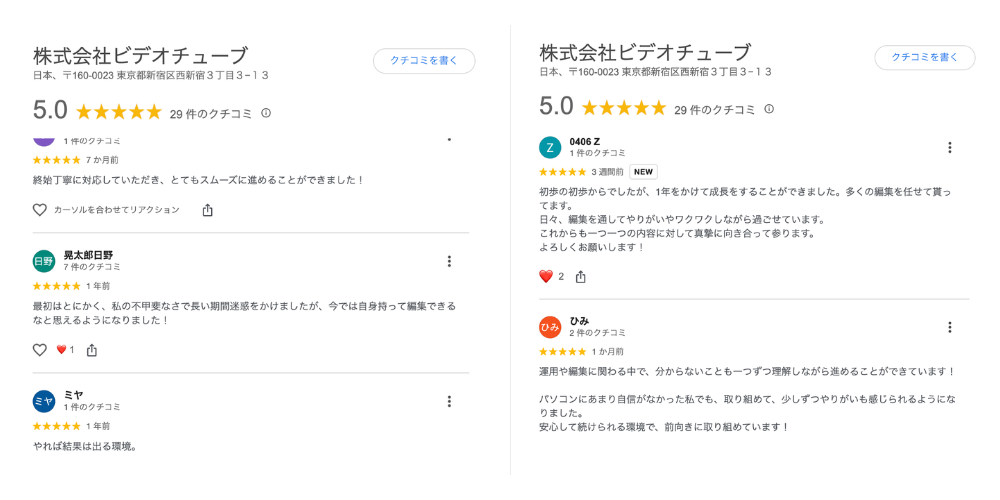
Task: Click the 晃太郎日野 reviewer name
Action: pyautogui.click(x=89, y=255)
